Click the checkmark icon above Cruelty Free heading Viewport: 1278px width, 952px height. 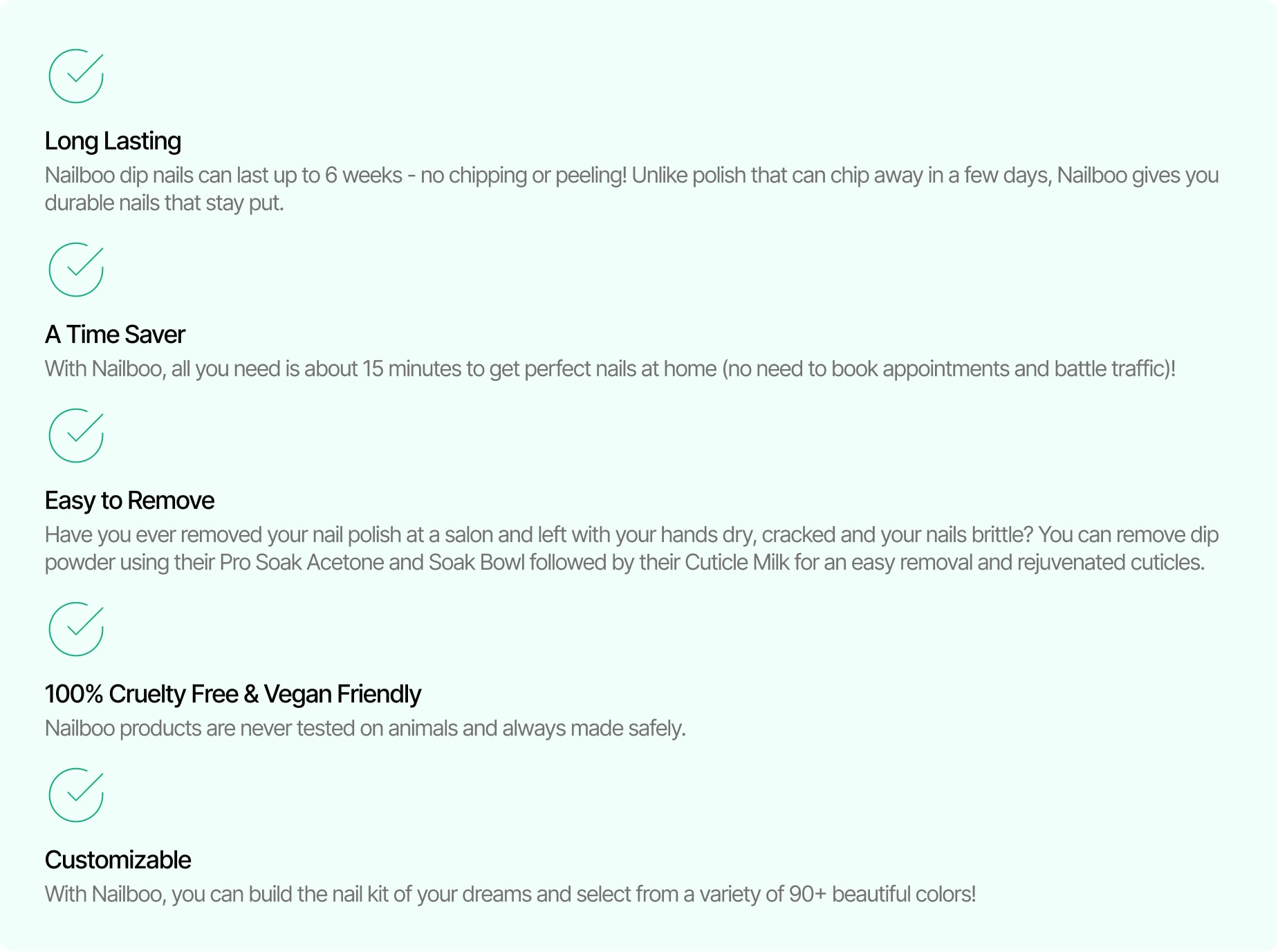tap(76, 629)
